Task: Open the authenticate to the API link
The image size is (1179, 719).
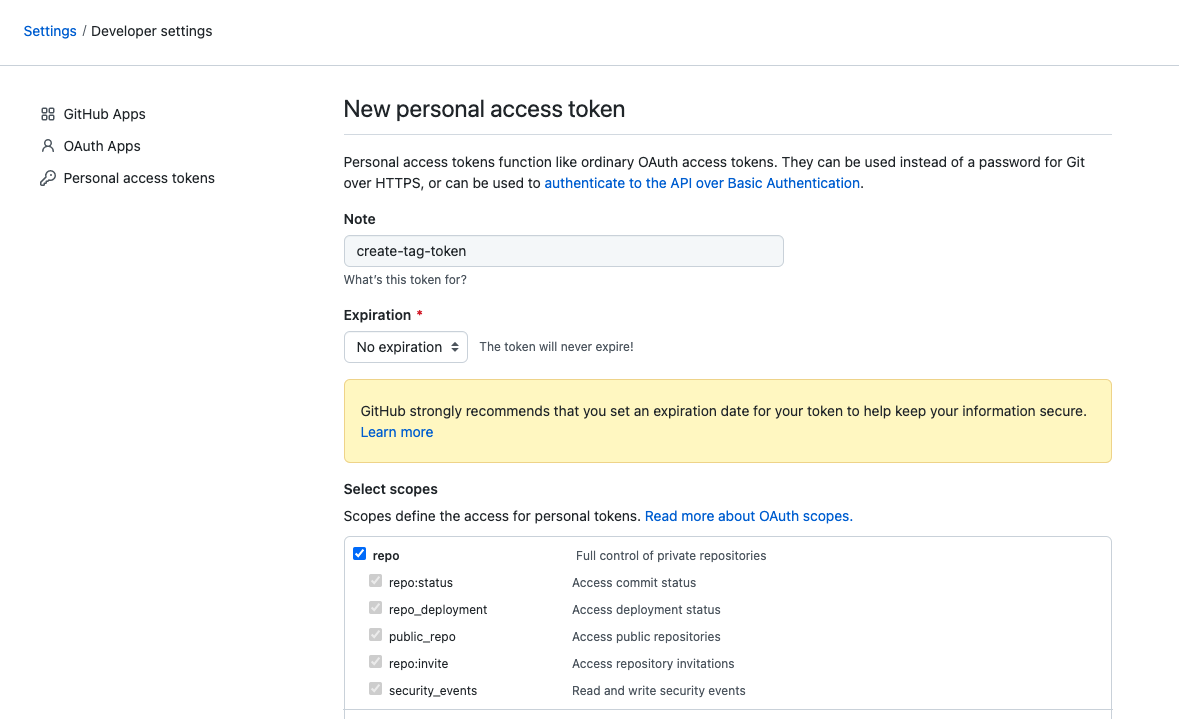Action: (x=702, y=183)
